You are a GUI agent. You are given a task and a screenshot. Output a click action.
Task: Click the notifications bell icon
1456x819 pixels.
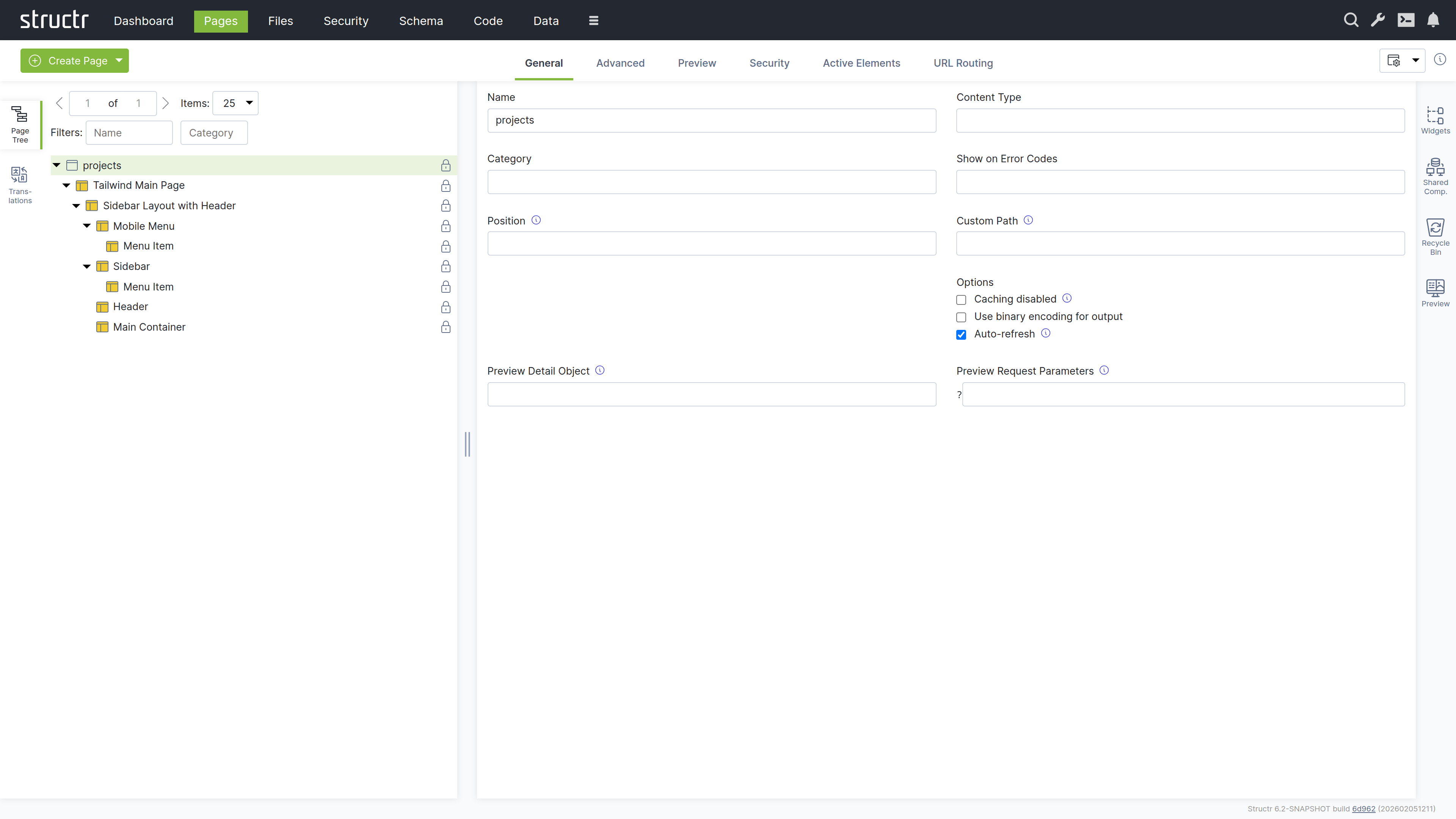click(x=1433, y=20)
